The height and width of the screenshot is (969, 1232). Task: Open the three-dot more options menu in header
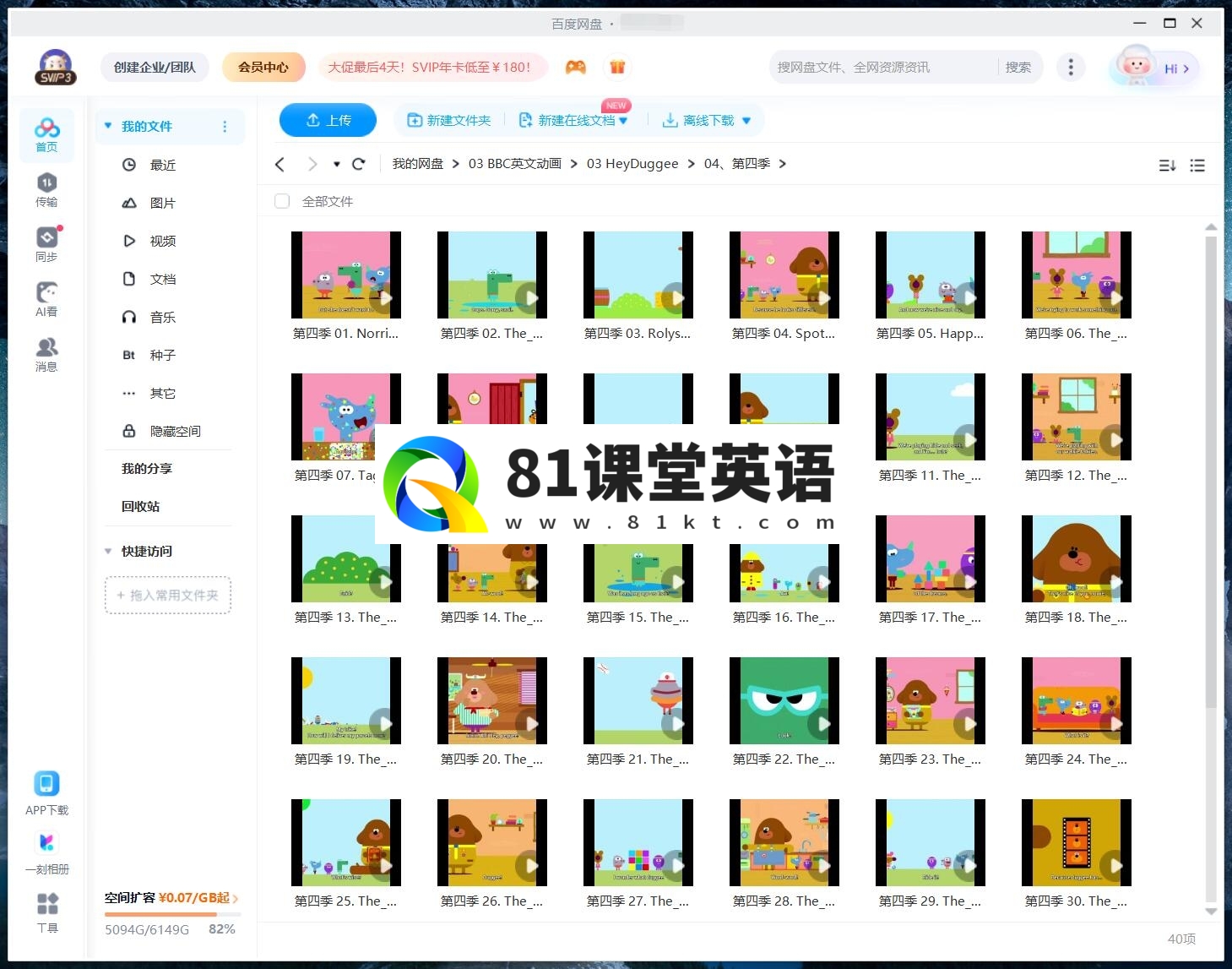(1071, 67)
